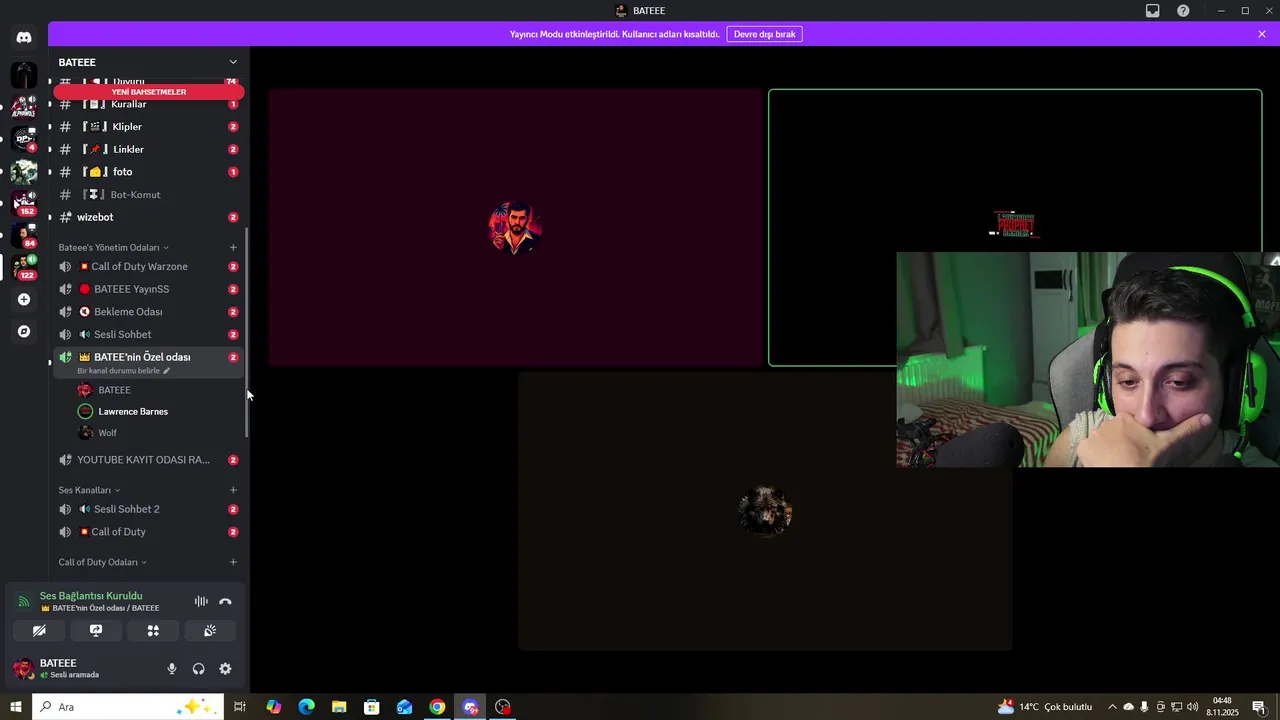Collapse the Call of Duty Odaları category
This screenshot has height=720, width=1280.
coord(102,562)
